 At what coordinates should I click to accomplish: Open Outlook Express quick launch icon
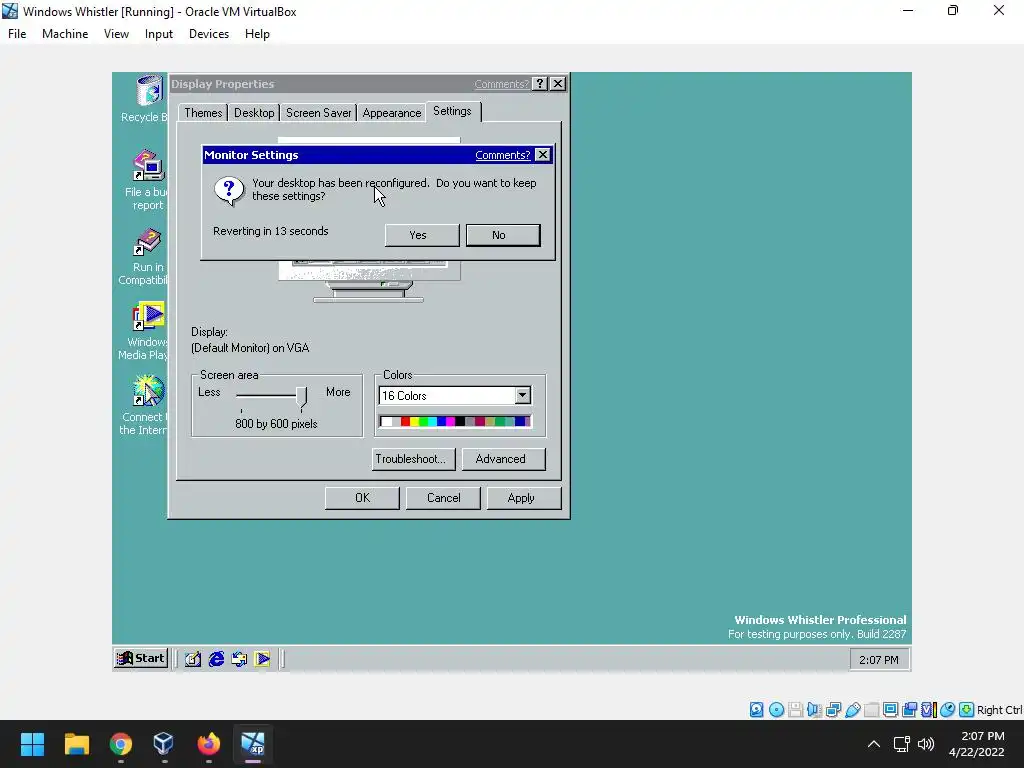tap(239, 659)
